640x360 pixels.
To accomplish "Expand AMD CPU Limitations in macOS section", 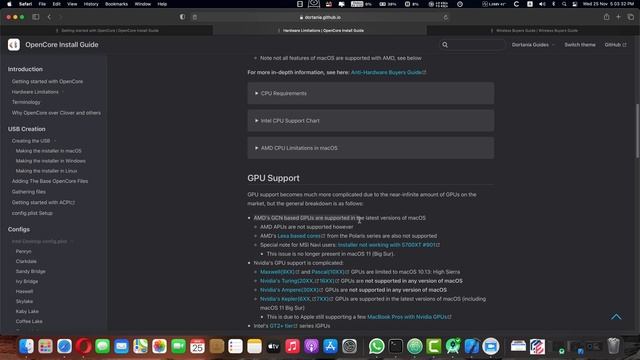I will [371, 148].
